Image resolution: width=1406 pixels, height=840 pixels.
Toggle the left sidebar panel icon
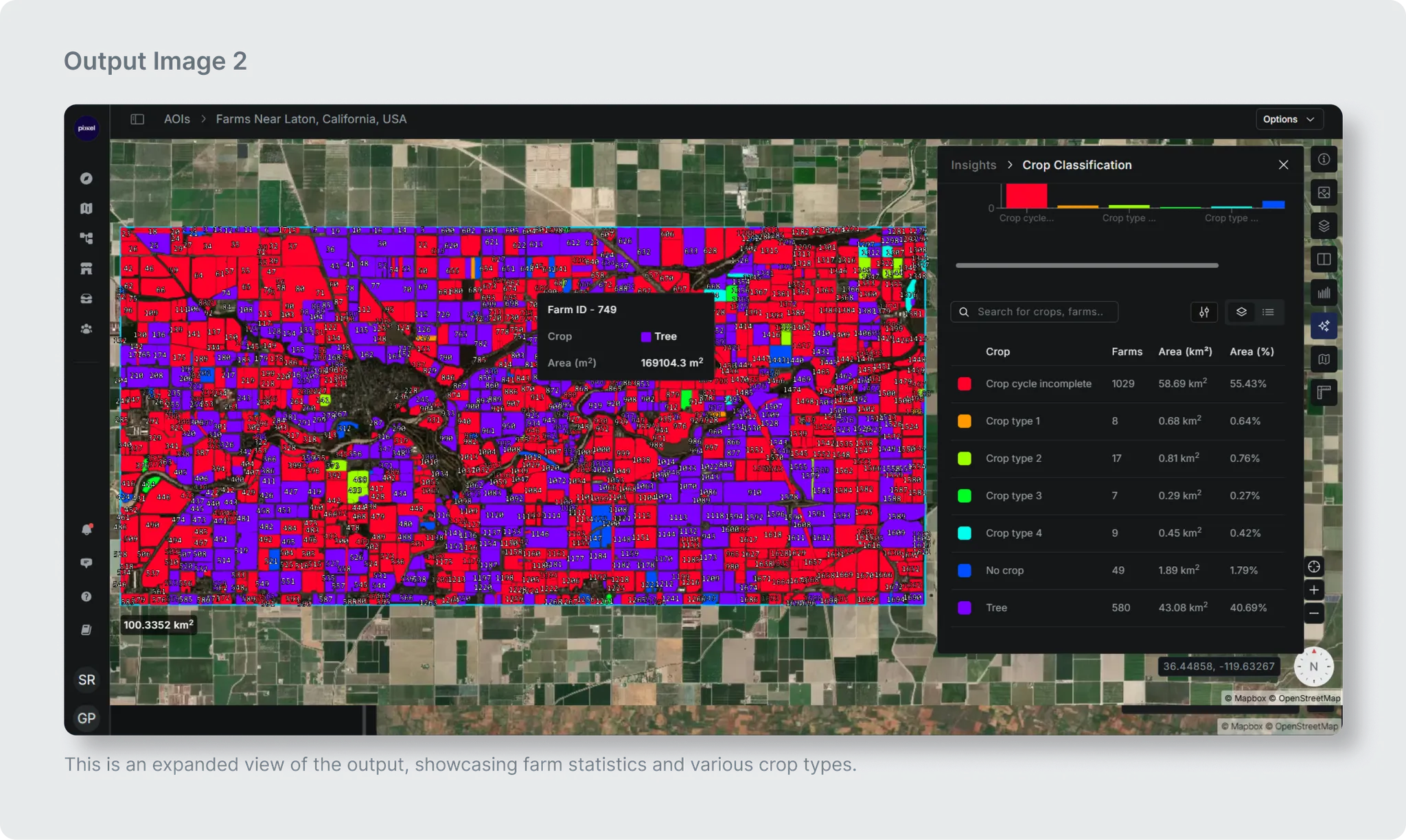pos(137,119)
